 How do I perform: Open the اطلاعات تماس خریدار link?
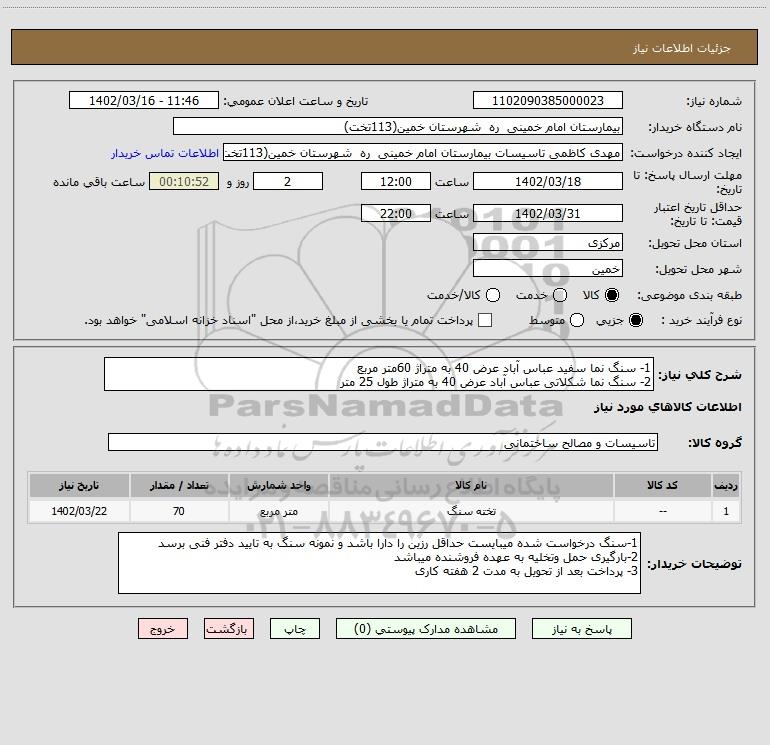(165, 153)
